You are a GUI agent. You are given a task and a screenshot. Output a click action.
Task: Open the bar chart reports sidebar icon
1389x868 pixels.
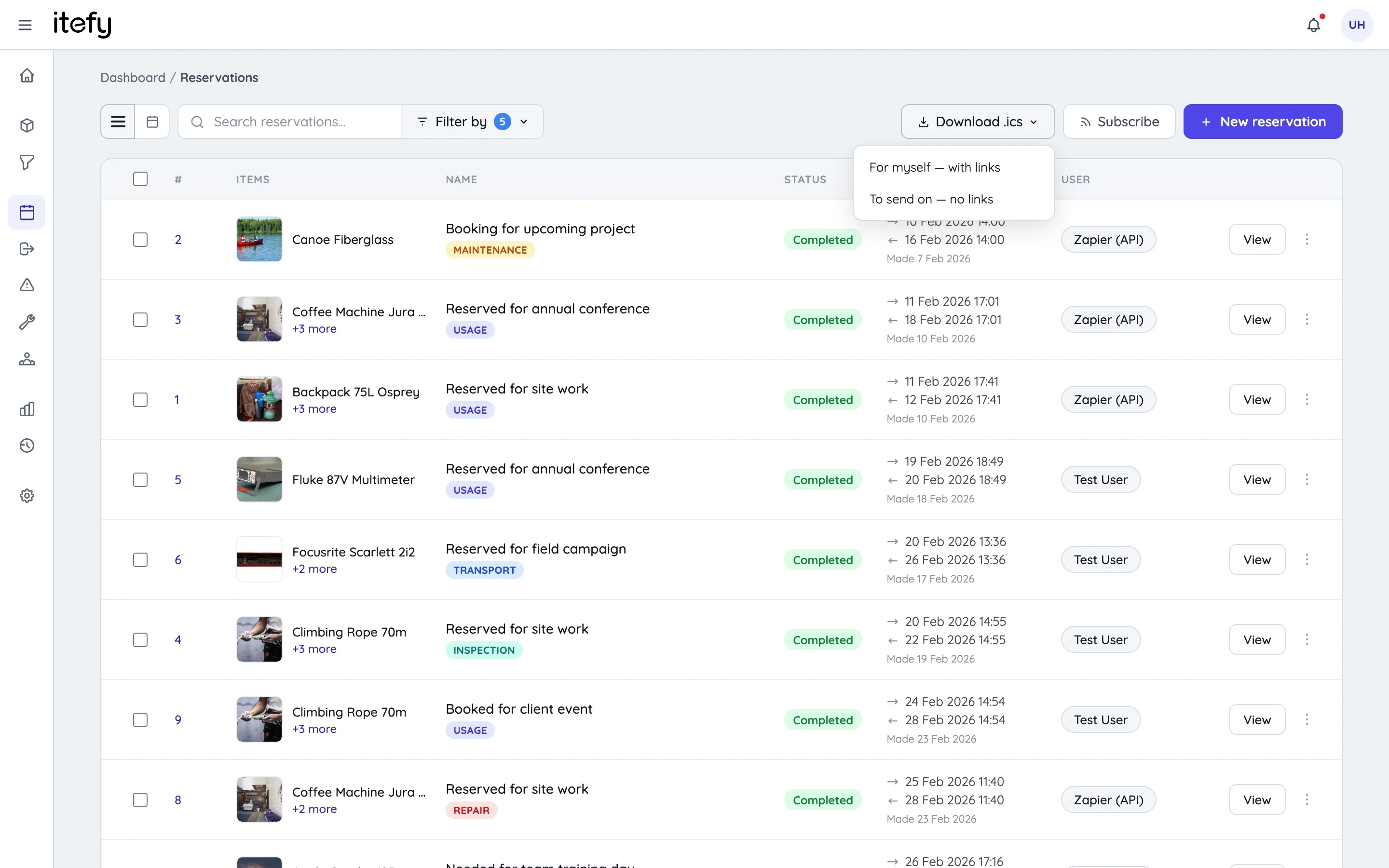(x=27, y=409)
